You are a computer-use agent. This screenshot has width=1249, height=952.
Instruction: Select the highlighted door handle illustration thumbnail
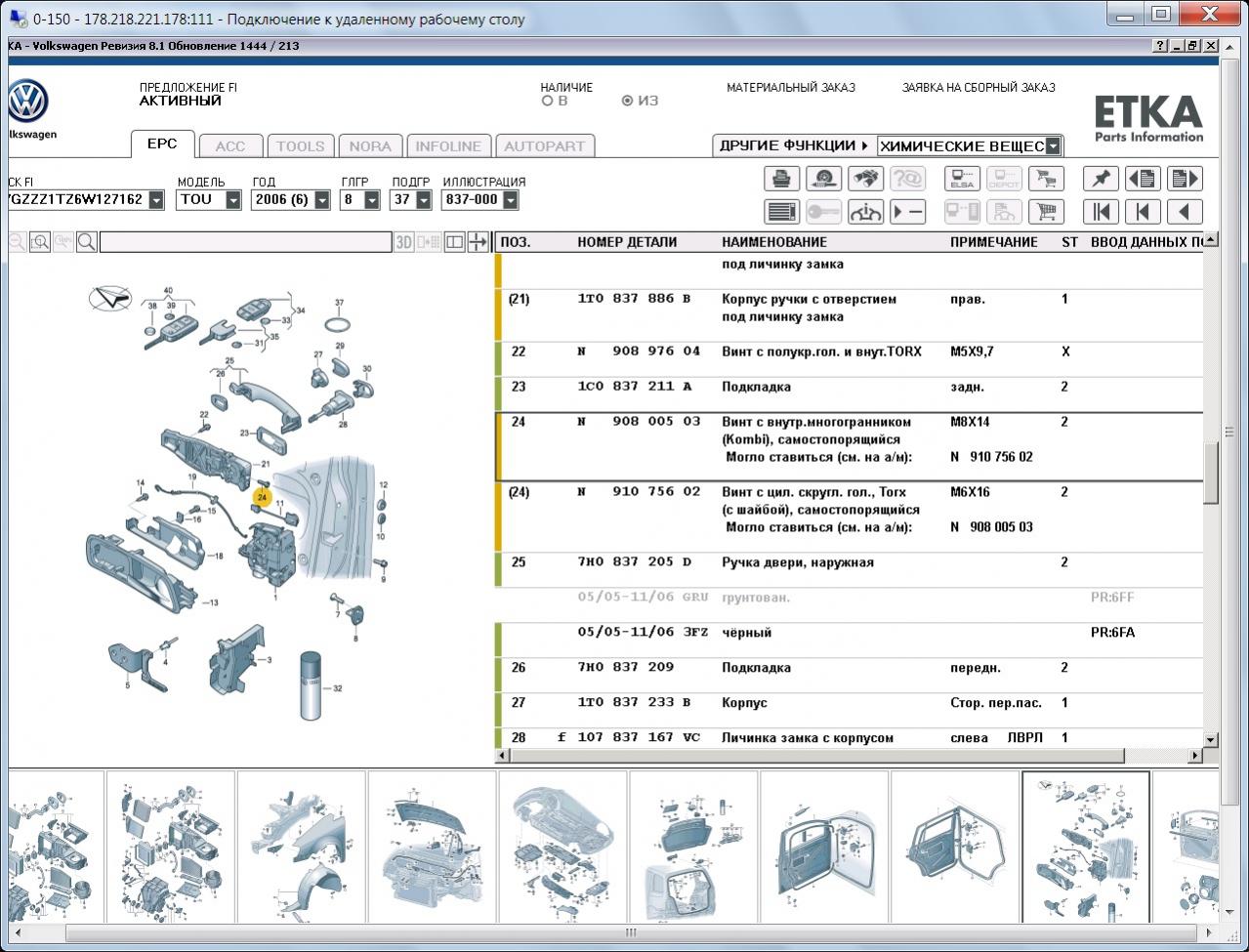point(1085,847)
